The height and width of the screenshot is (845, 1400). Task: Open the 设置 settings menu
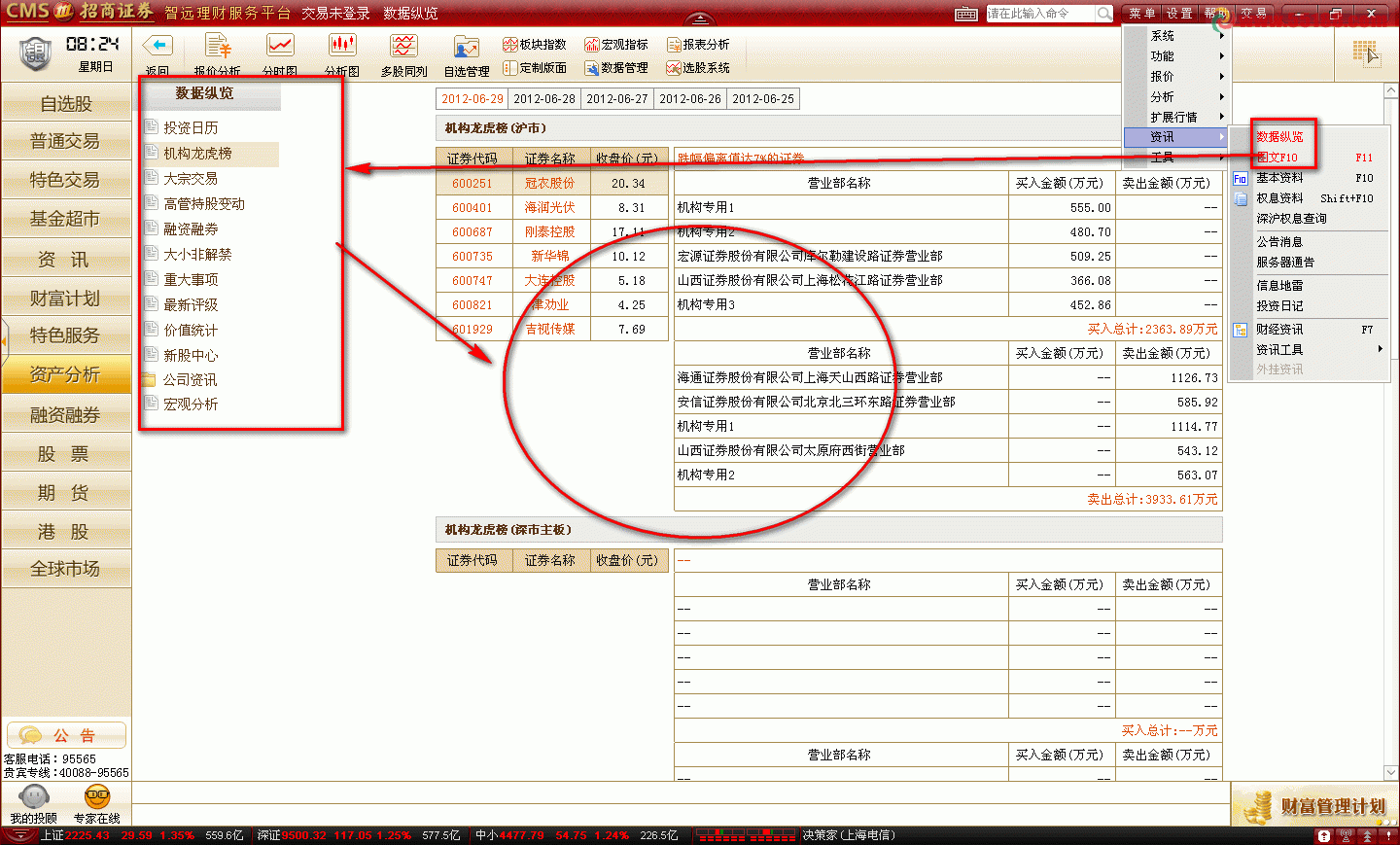[x=1178, y=14]
